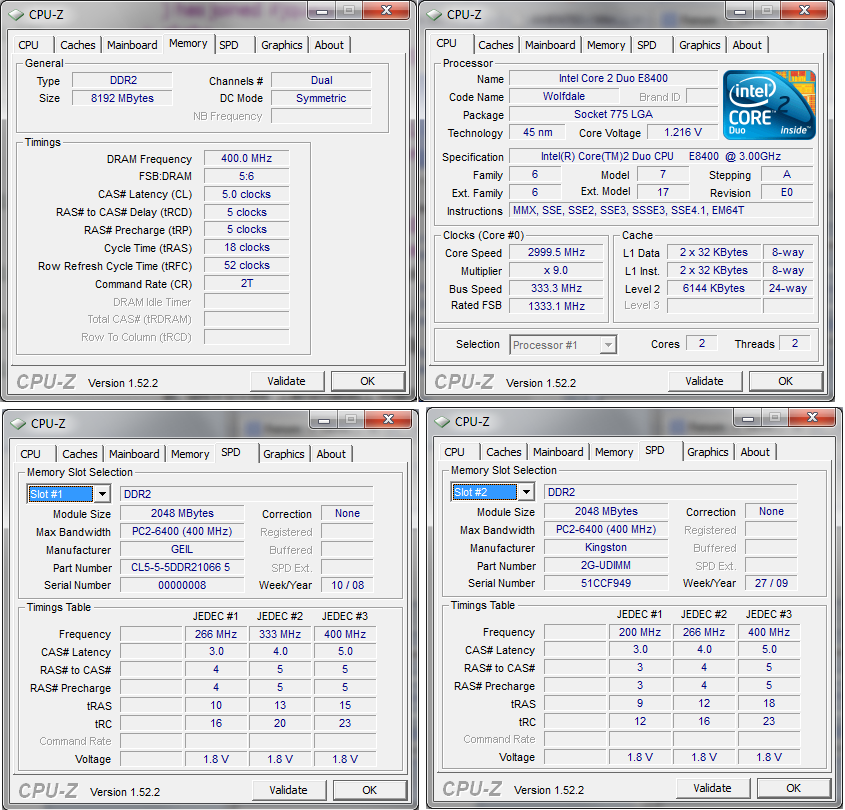Click the Row Refresh Cycle Time 52 clocks value
This screenshot has width=845, height=810.
(247, 266)
